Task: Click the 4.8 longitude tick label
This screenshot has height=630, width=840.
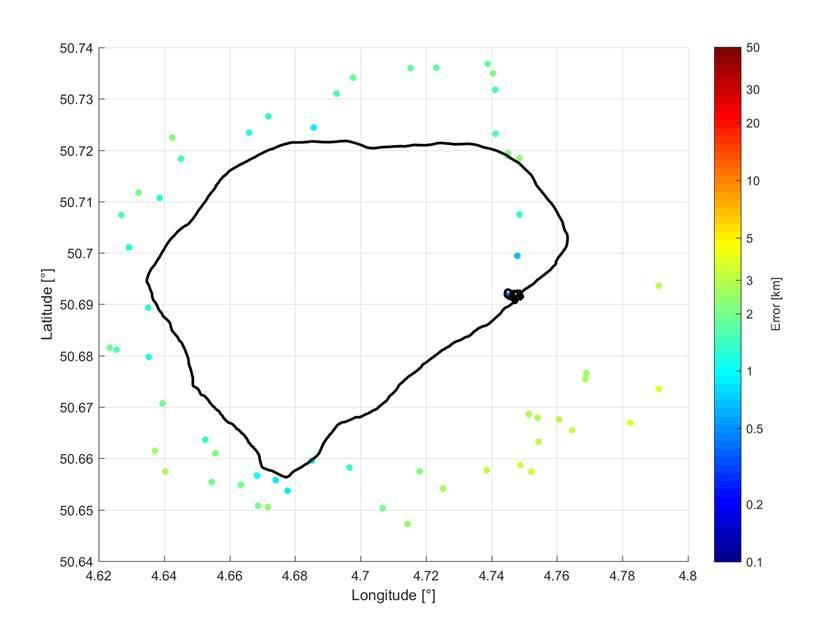Action: pos(688,576)
